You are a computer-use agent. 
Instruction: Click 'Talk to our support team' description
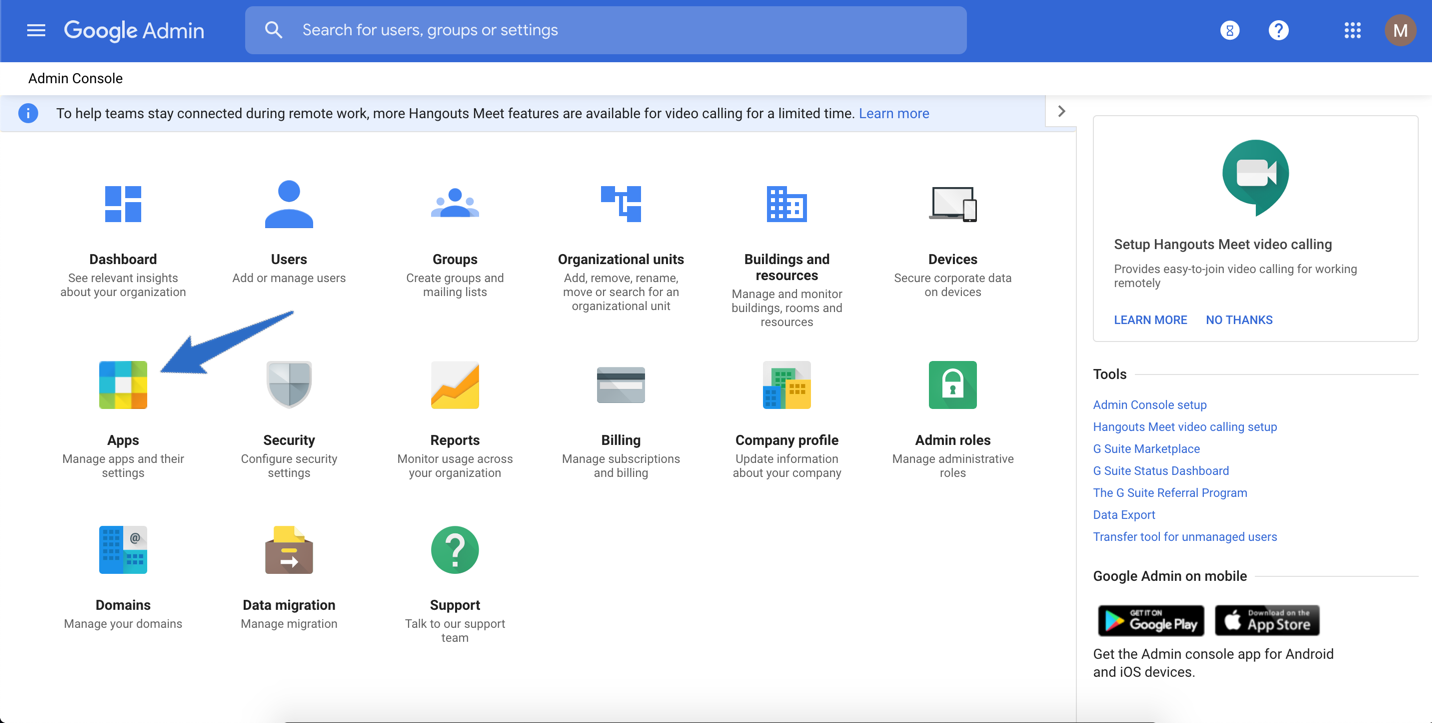click(x=455, y=631)
